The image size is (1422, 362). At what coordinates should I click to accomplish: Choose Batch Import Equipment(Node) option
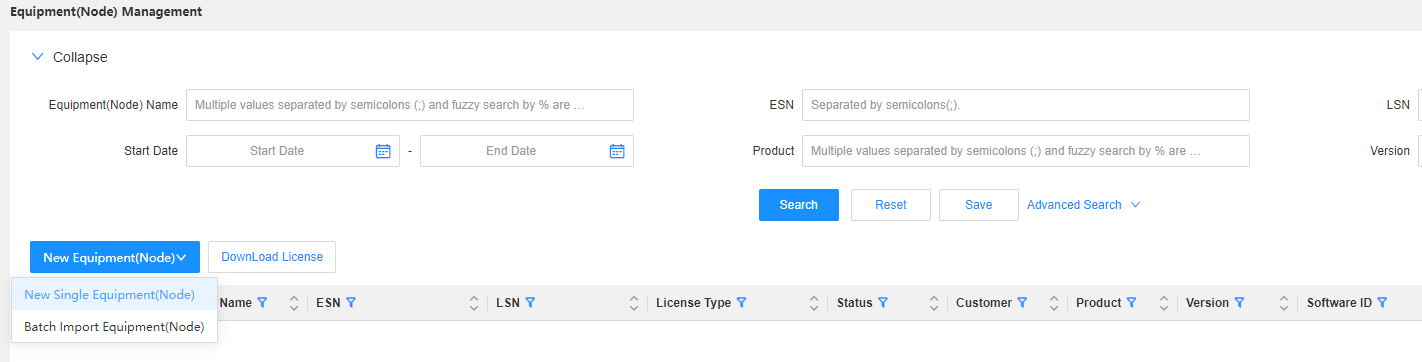click(x=114, y=326)
